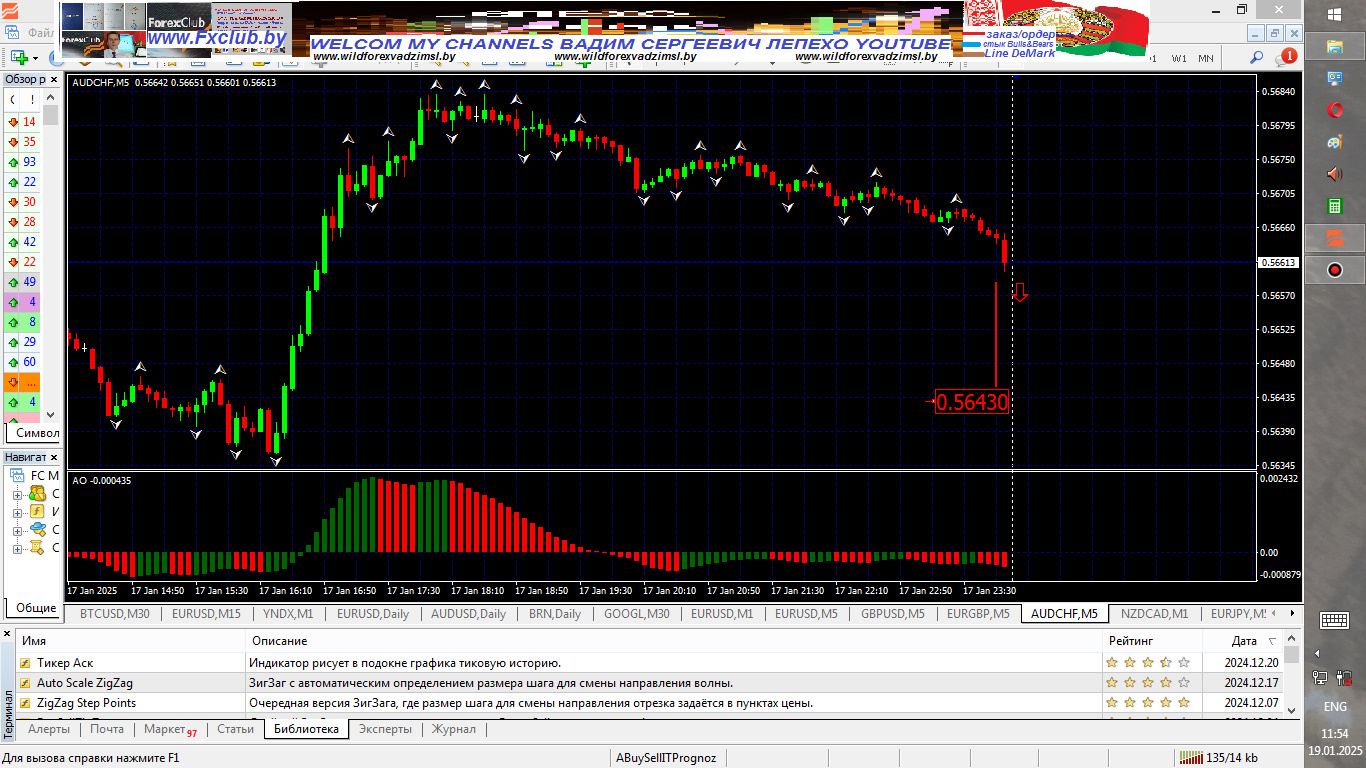Open the search magnifier in the toolbar
Screen dimensions: 1366x768
pyautogui.click(x=1255, y=58)
